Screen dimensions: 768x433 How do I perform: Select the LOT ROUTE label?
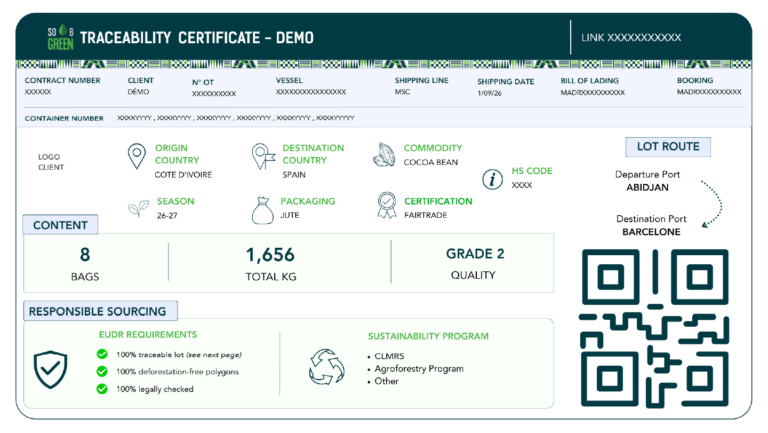click(668, 146)
